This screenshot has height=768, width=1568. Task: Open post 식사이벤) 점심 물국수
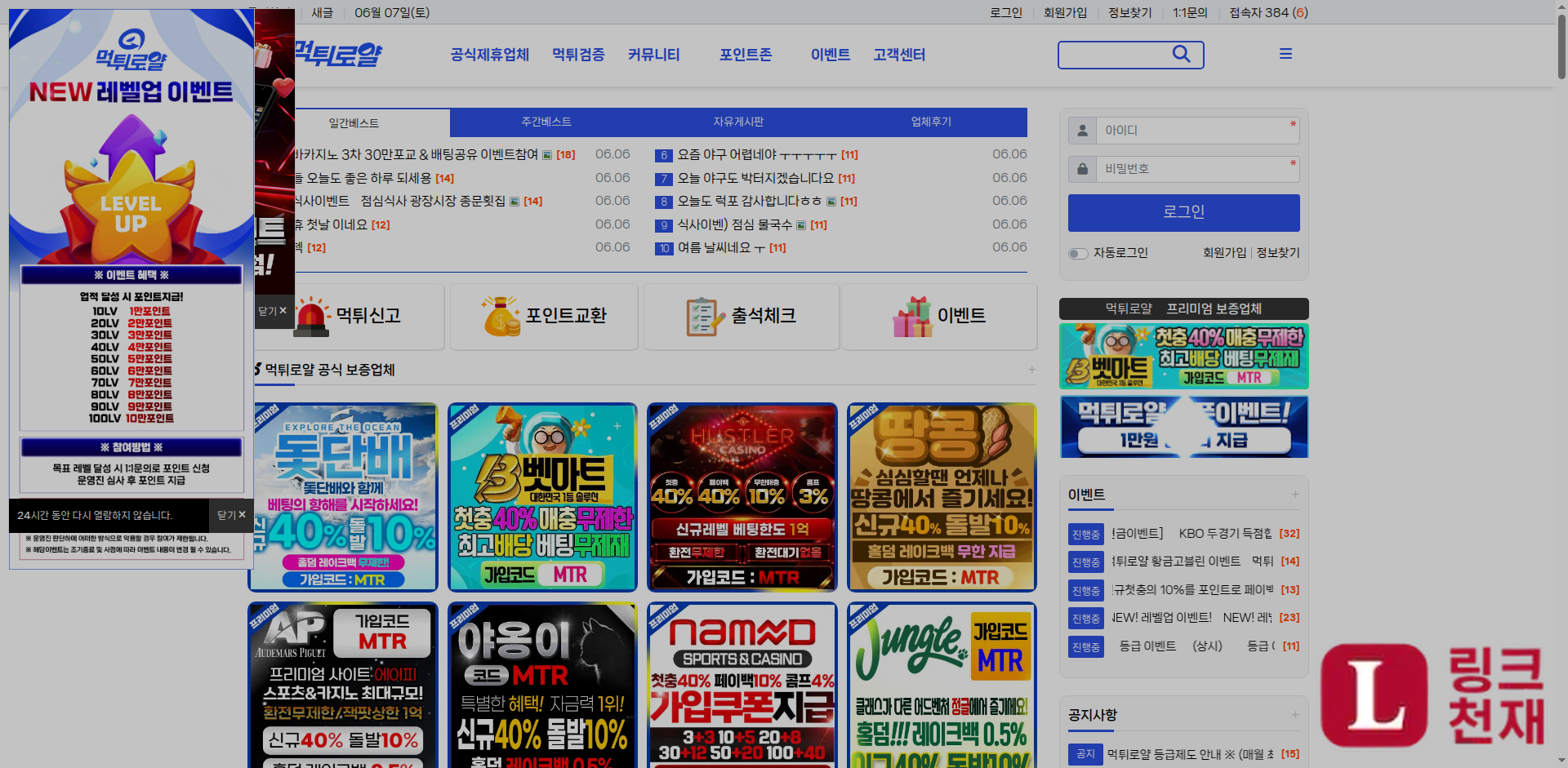(x=734, y=224)
